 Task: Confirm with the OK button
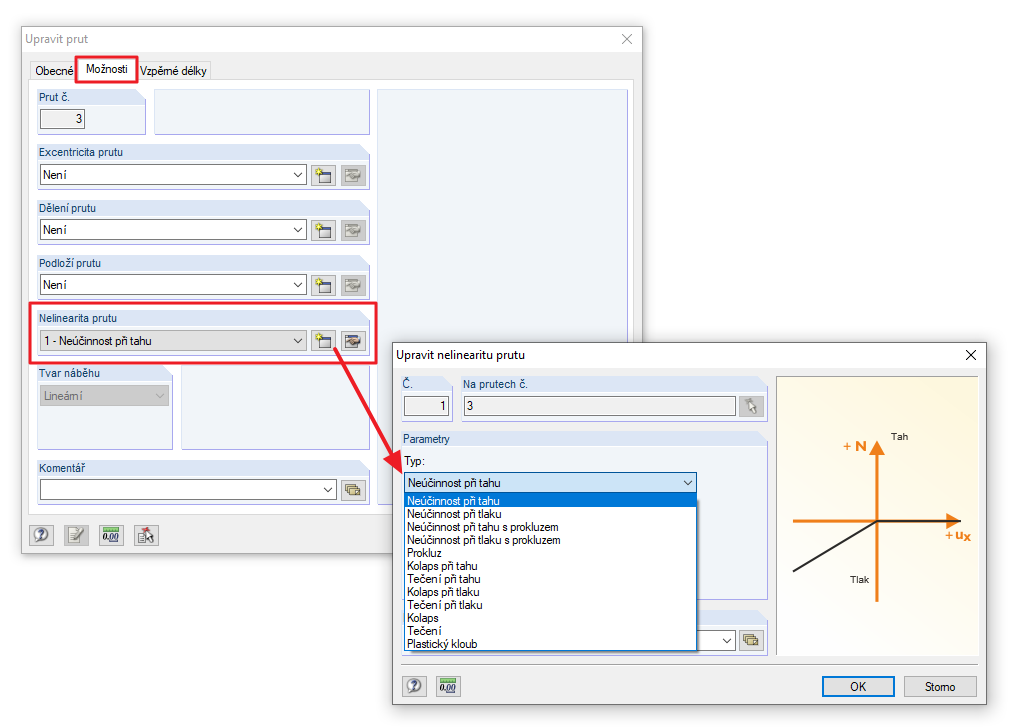(x=858, y=686)
